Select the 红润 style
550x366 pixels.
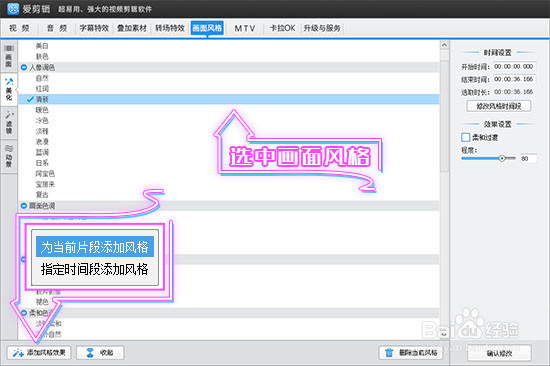coord(42,88)
